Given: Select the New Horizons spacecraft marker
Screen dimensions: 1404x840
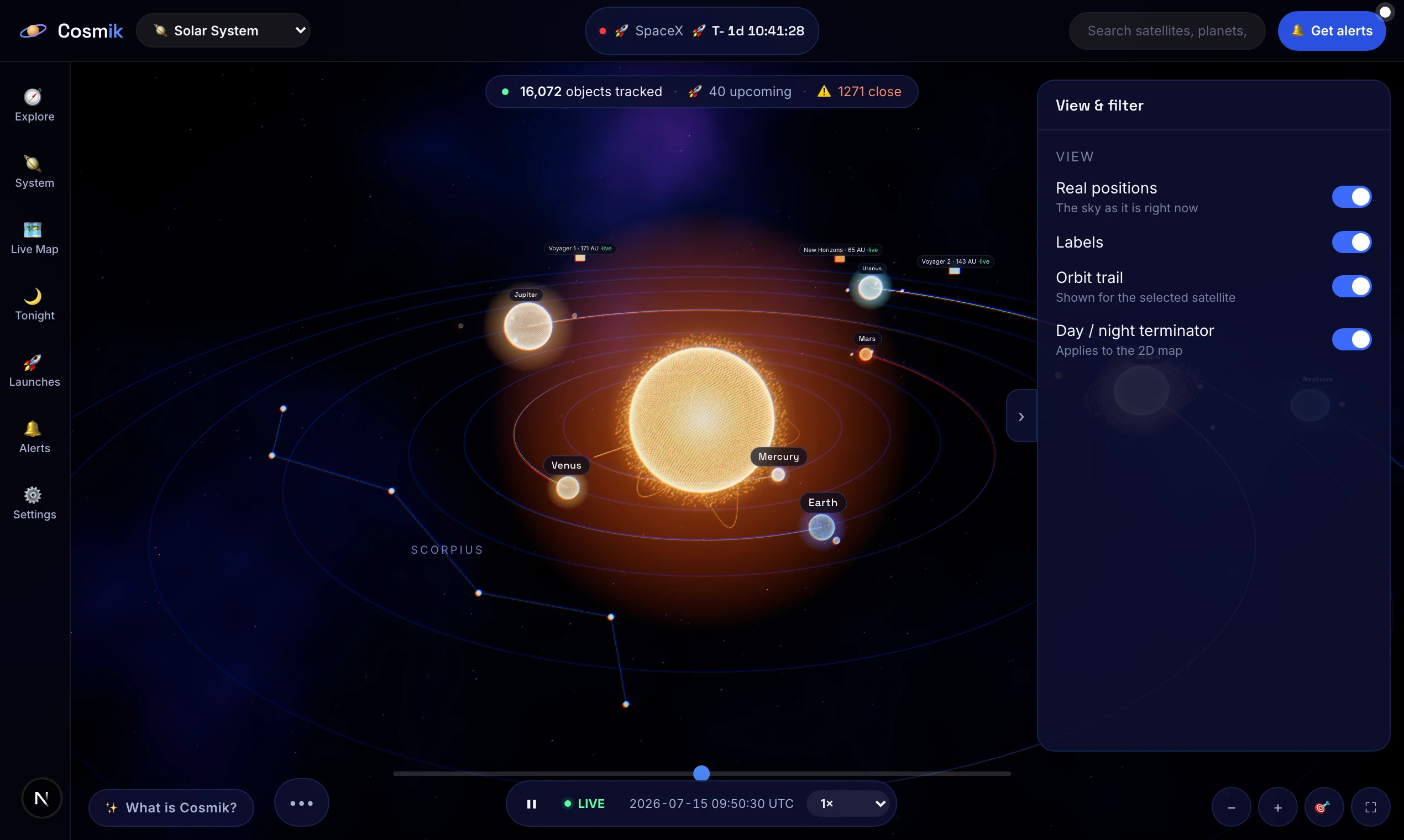Looking at the screenshot, I should click(x=840, y=259).
